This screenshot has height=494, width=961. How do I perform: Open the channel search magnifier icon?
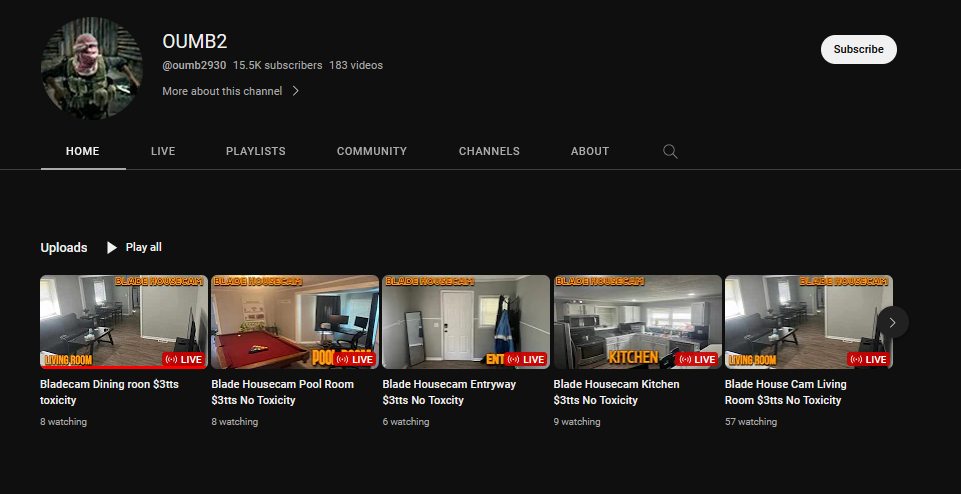point(670,151)
